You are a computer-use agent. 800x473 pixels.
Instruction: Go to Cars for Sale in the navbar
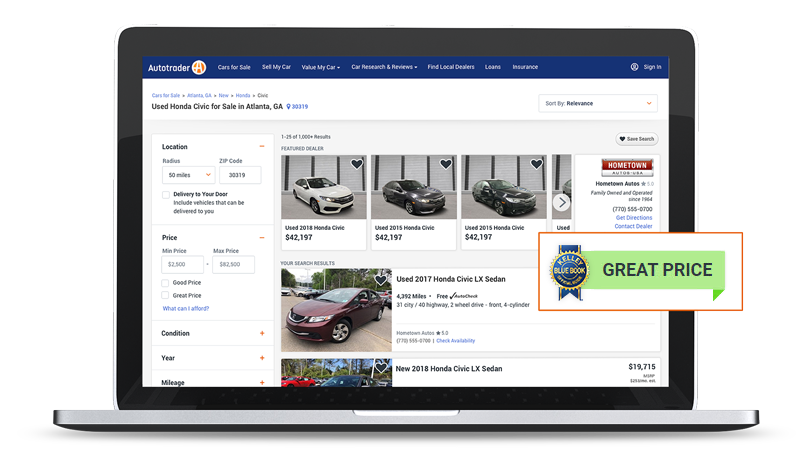(x=234, y=67)
